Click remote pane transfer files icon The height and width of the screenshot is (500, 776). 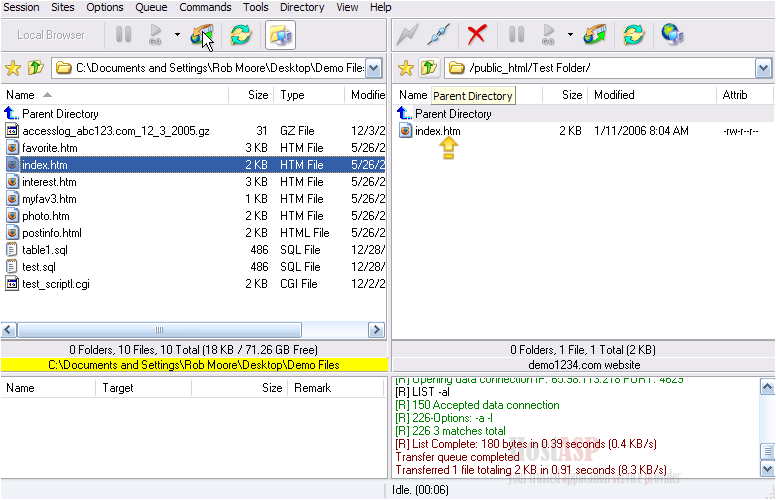595,35
